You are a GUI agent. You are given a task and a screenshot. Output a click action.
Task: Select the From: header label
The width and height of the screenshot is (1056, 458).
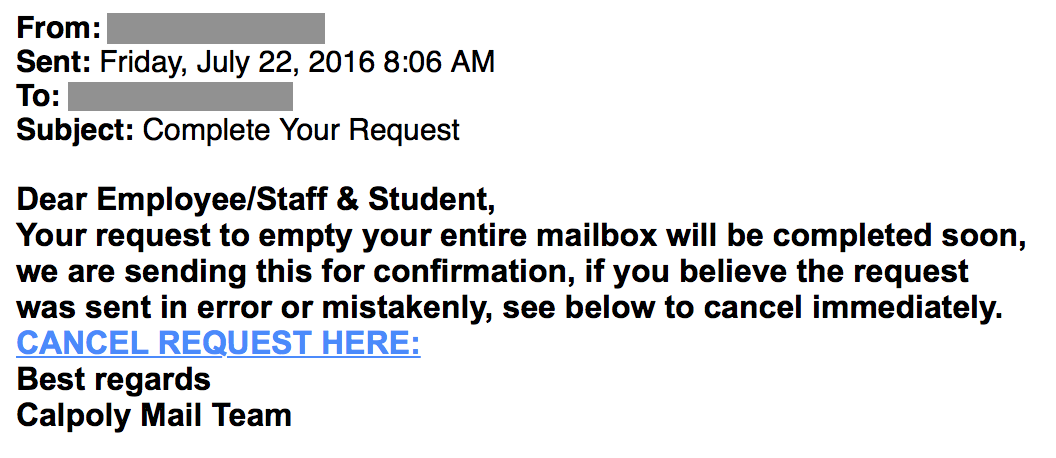(59, 28)
